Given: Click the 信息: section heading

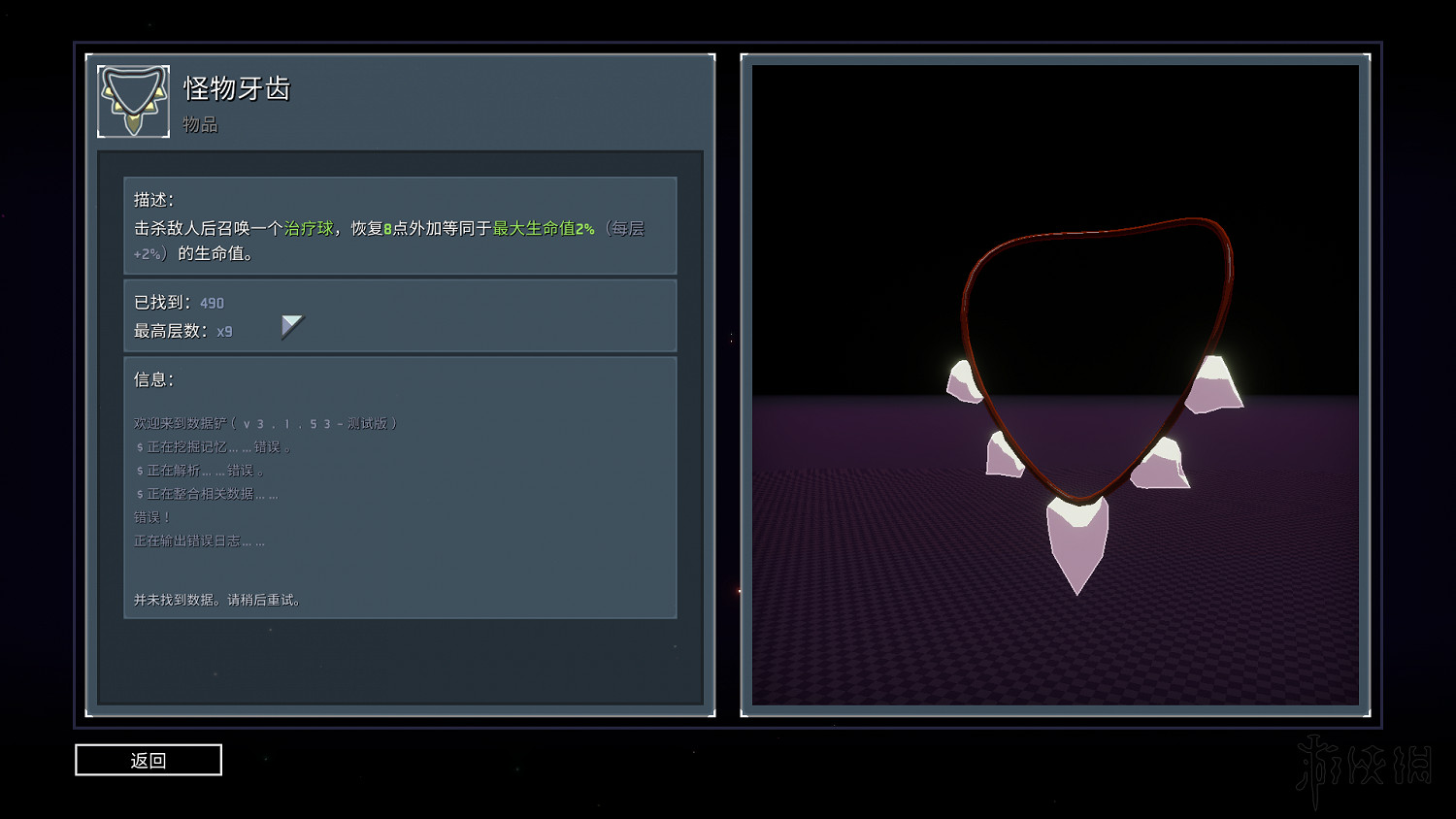Looking at the screenshot, I should tap(153, 380).
